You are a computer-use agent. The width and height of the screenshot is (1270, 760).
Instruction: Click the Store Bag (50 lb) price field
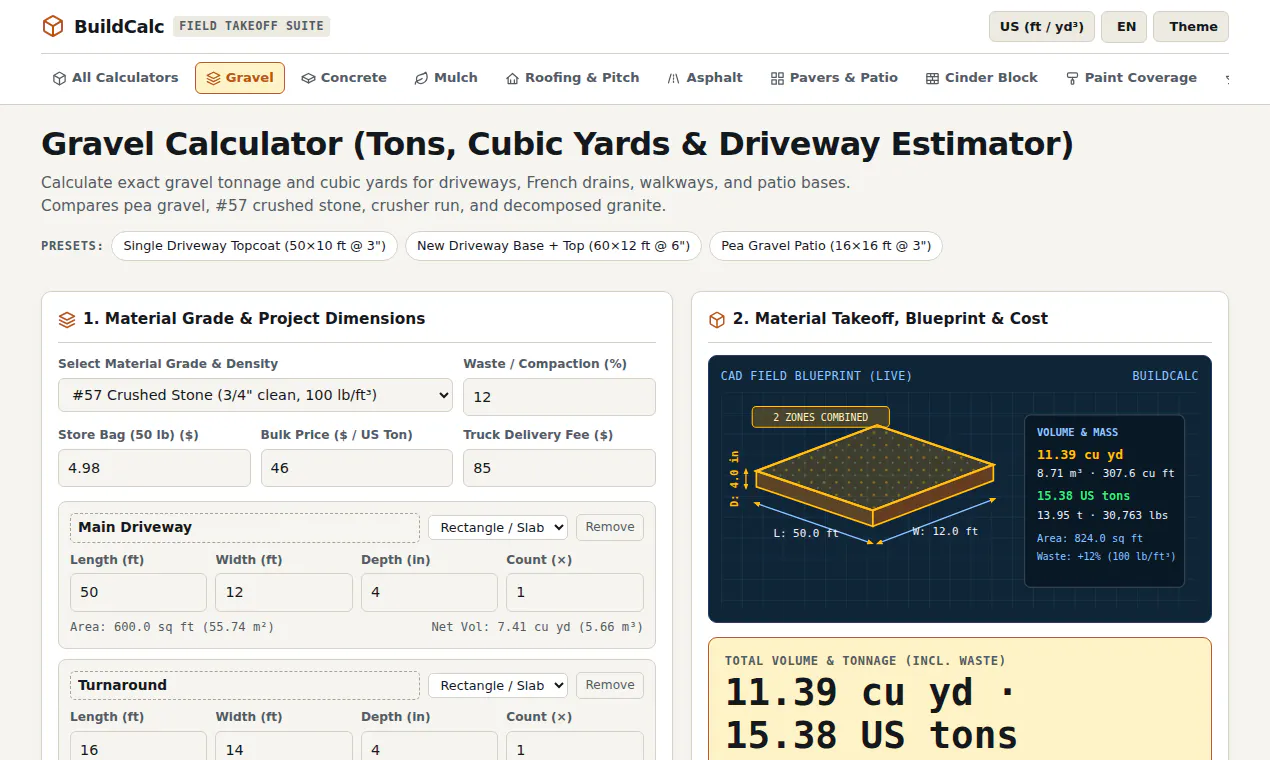click(154, 468)
